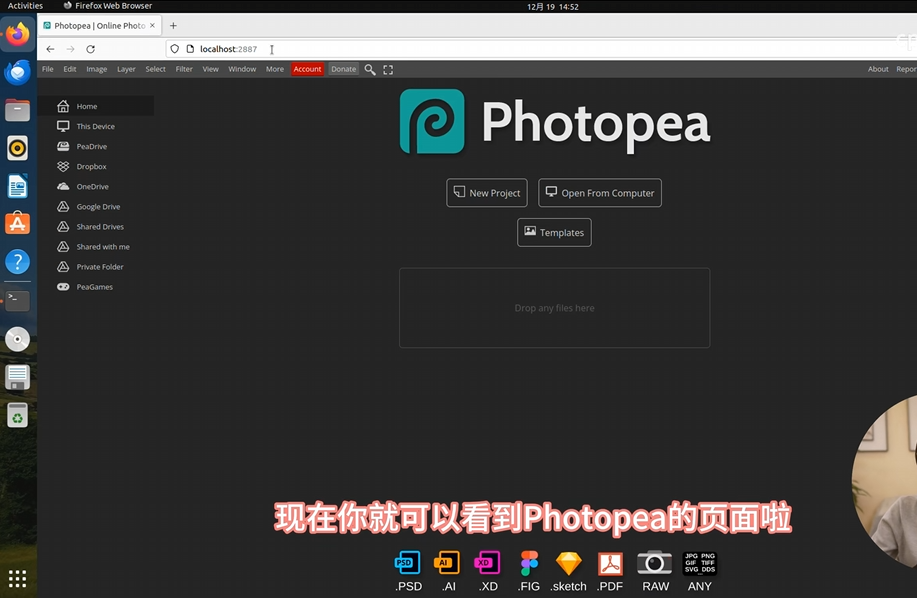
Task: Reload the page in Firefox
Action: coord(91,49)
